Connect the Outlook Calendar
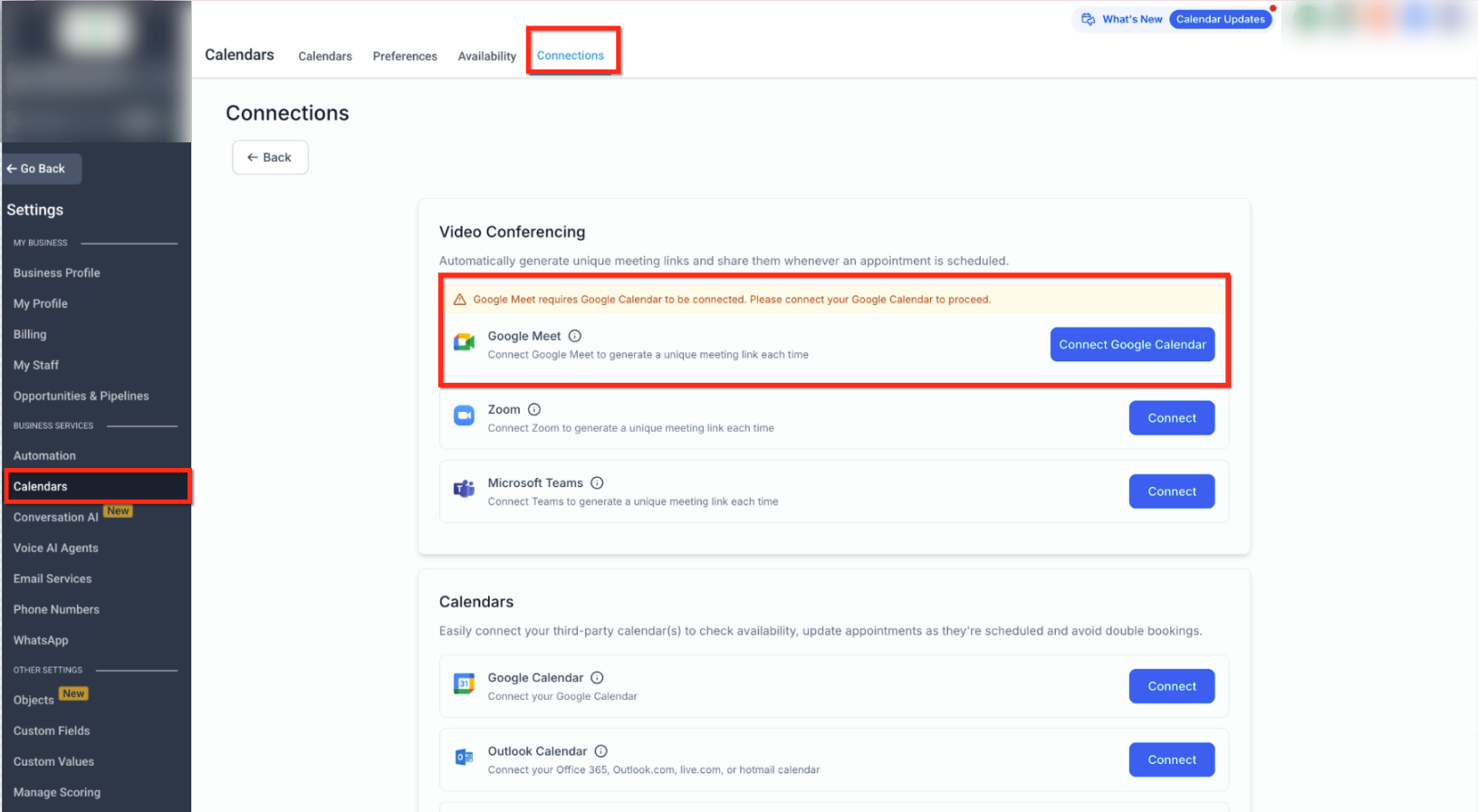 tap(1172, 759)
